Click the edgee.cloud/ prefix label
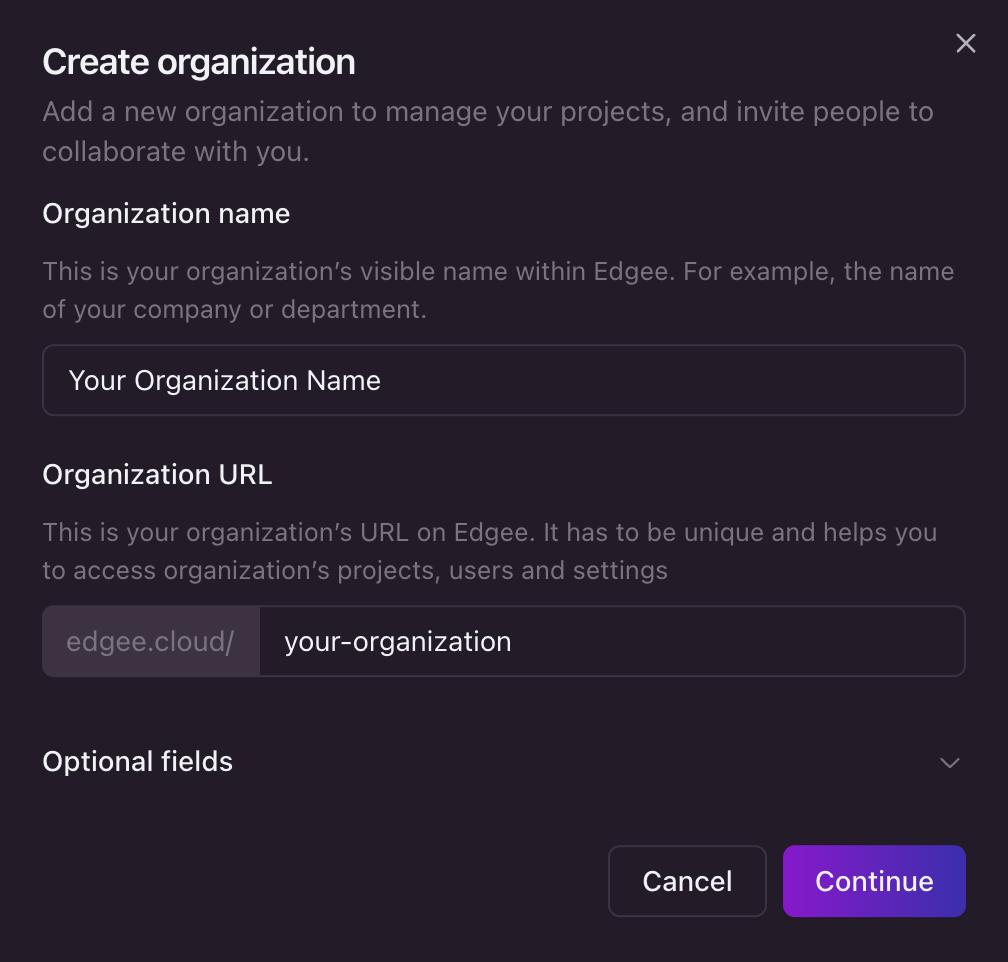Viewport: 1008px width, 962px height. pos(149,641)
